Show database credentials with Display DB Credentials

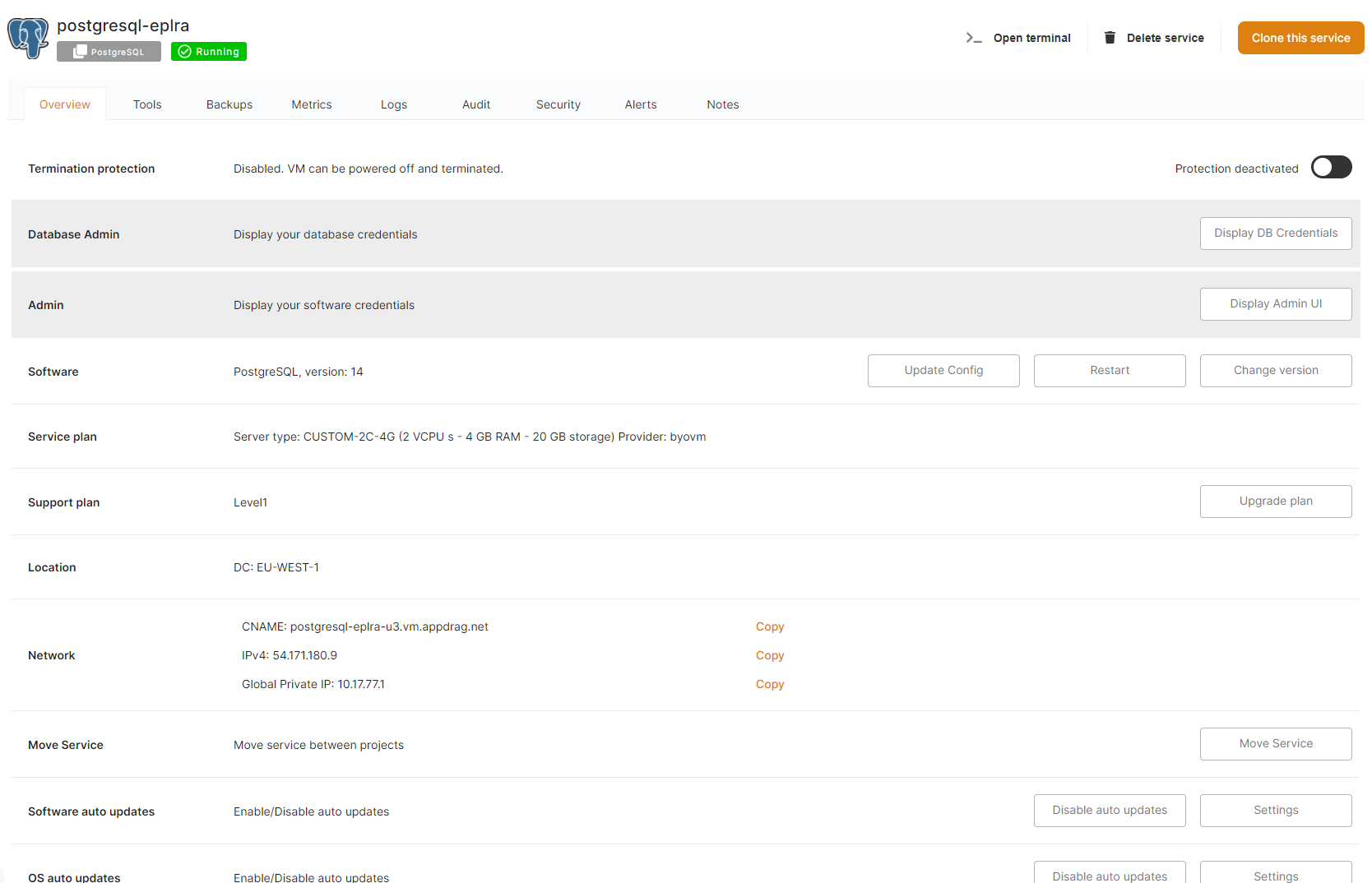coord(1275,233)
